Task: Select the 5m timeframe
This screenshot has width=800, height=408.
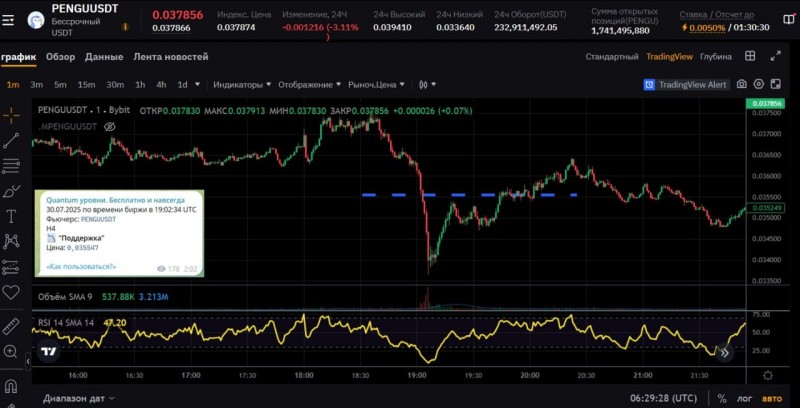Action: [60, 85]
